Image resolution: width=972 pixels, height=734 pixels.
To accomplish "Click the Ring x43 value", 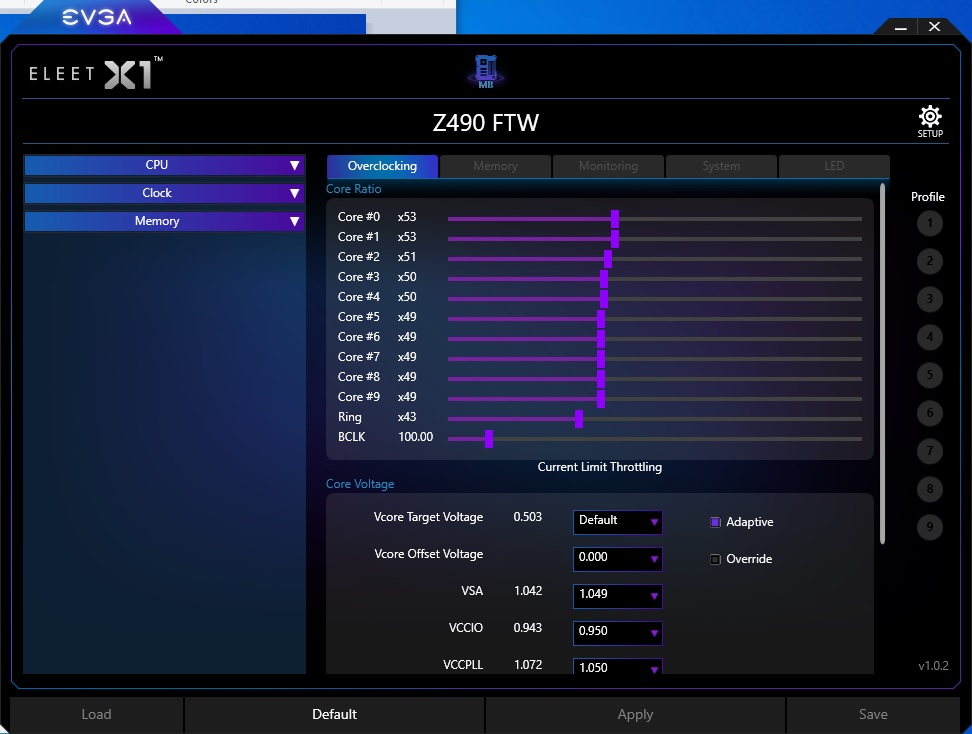I will (407, 417).
